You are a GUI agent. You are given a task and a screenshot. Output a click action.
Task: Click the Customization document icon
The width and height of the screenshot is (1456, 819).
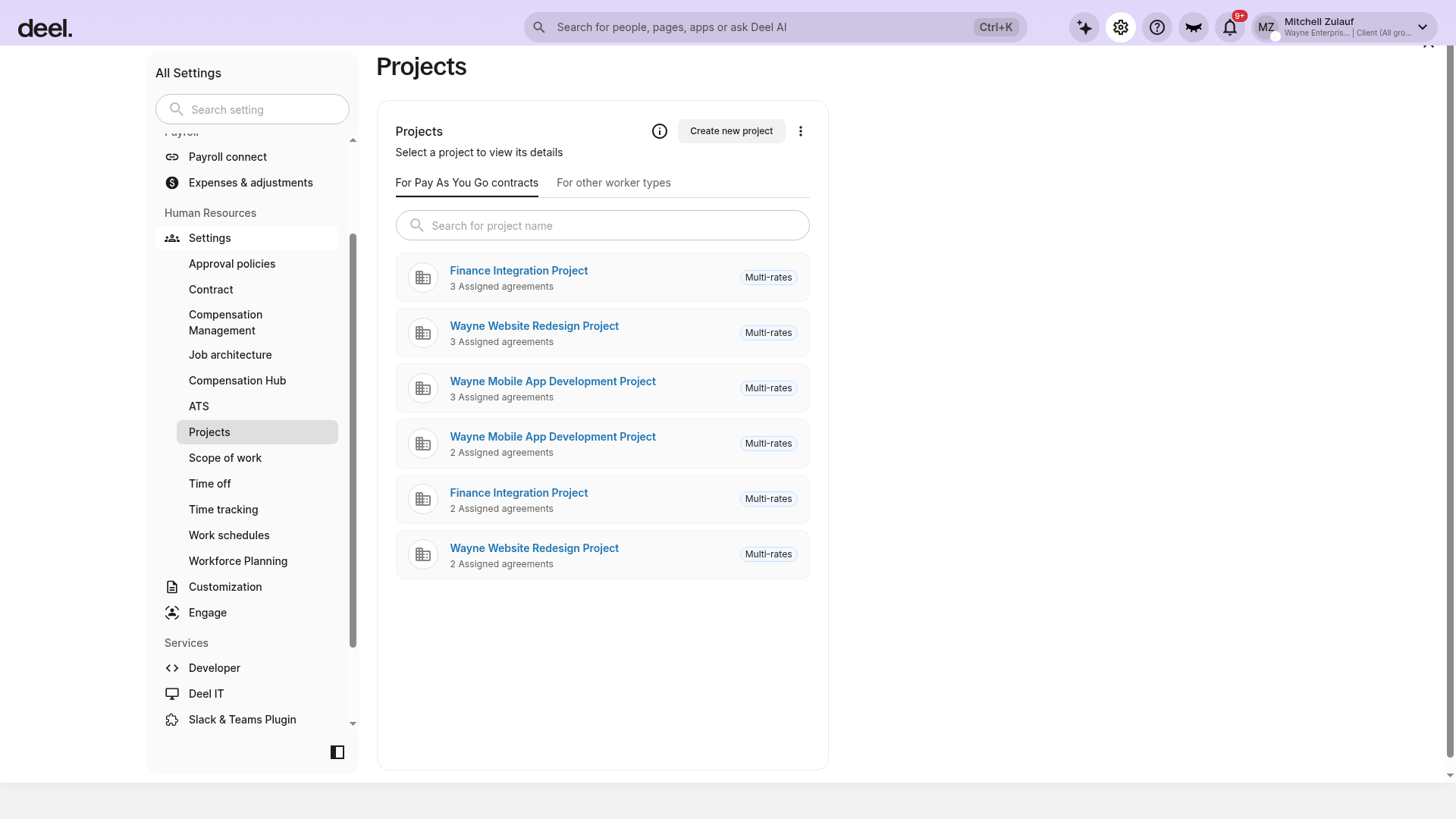(172, 587)
